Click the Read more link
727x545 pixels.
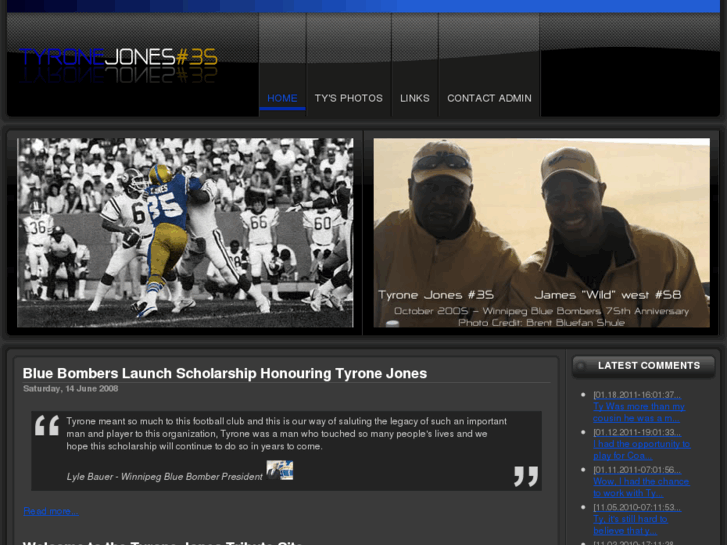(51, 511)
